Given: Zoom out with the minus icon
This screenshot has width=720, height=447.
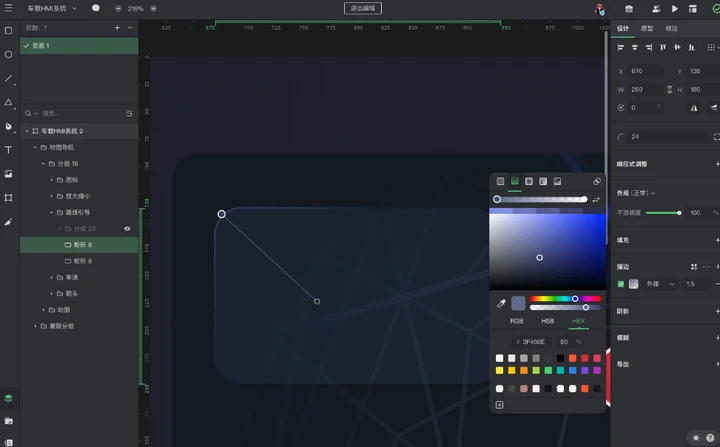Looking at the screenshot, I should [118, 9].
